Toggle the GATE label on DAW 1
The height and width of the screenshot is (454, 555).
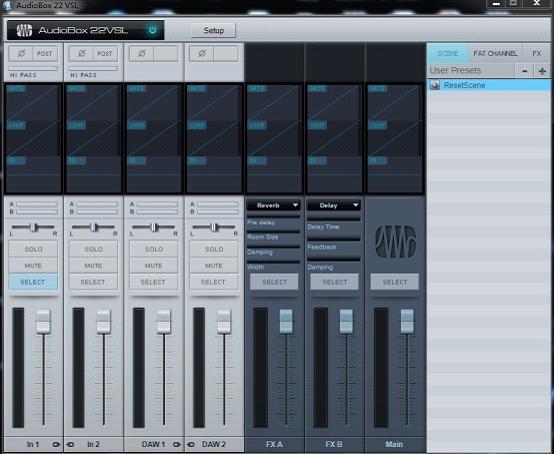pos(136,89)
